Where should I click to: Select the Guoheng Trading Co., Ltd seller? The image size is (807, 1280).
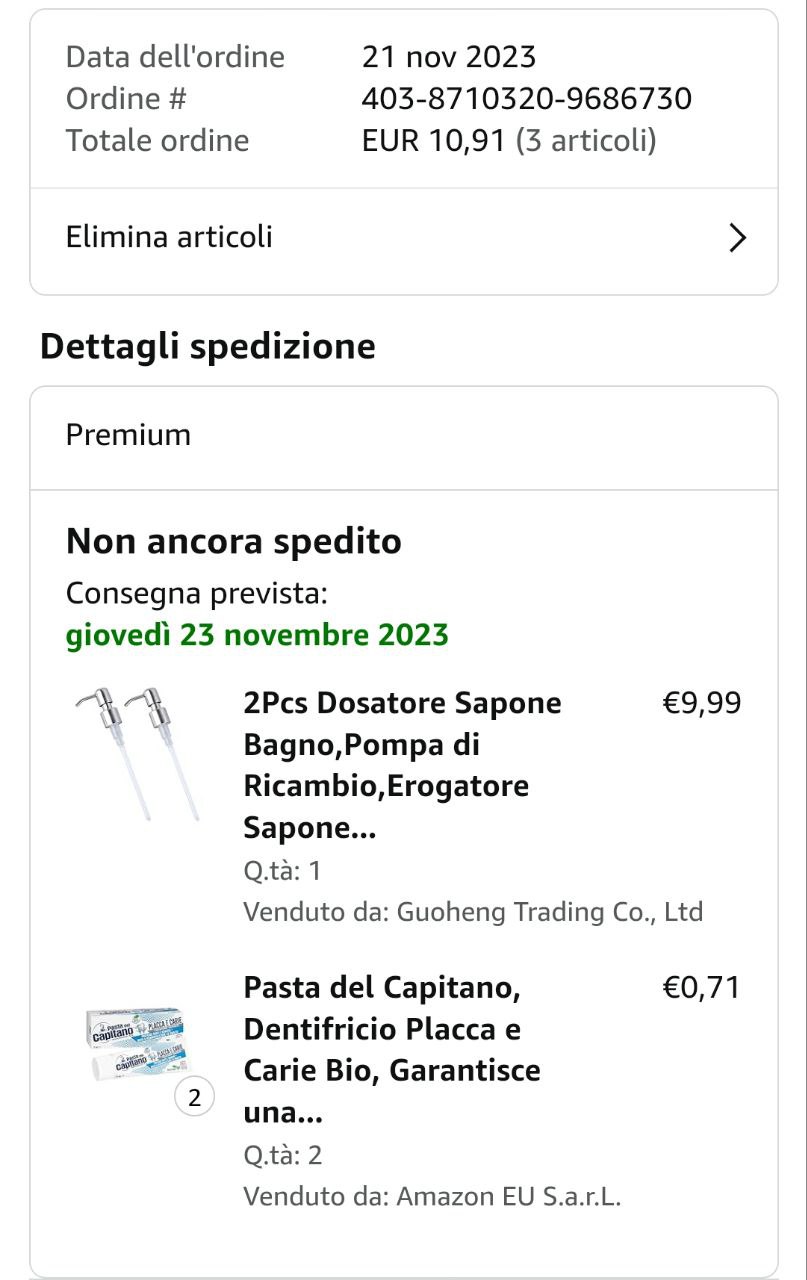[550, 912]
